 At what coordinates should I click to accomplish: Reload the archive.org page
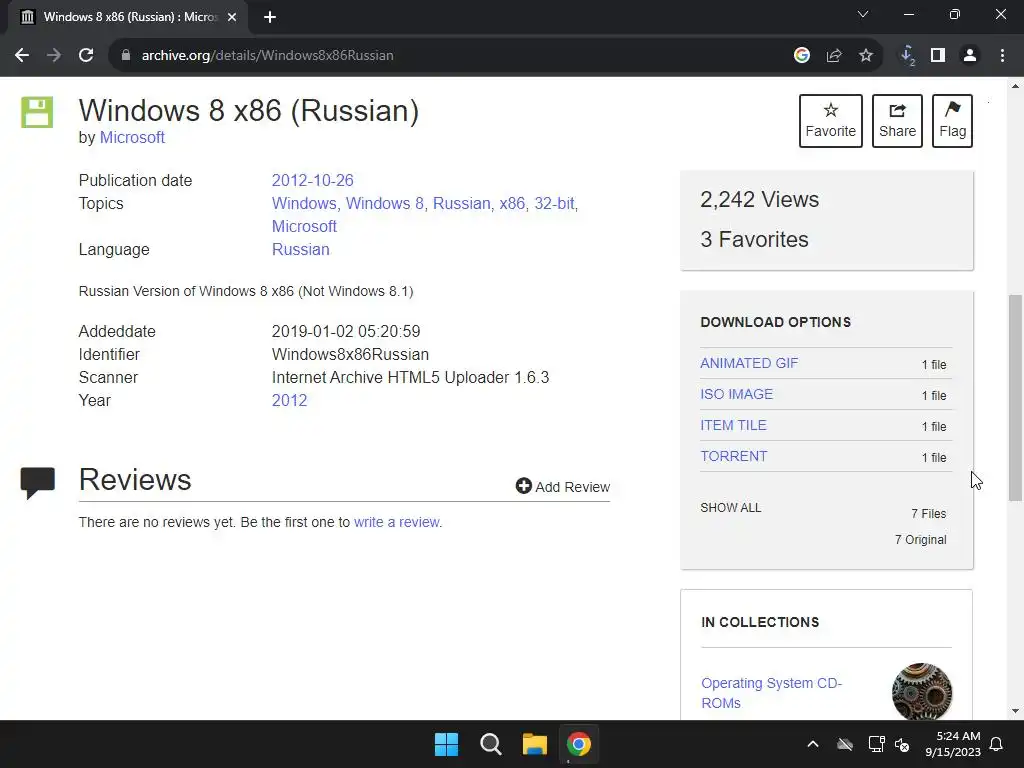tap(86, 56)
